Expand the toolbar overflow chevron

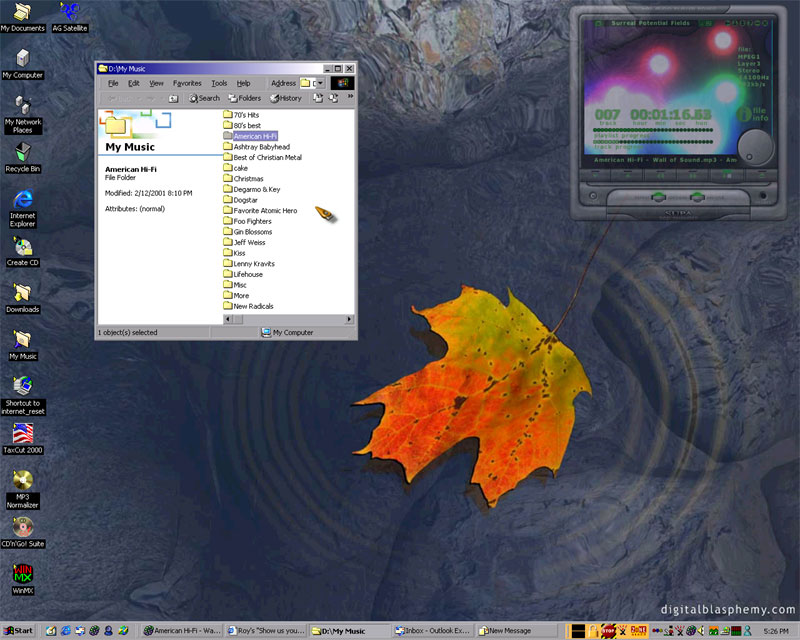coord(349,97)
